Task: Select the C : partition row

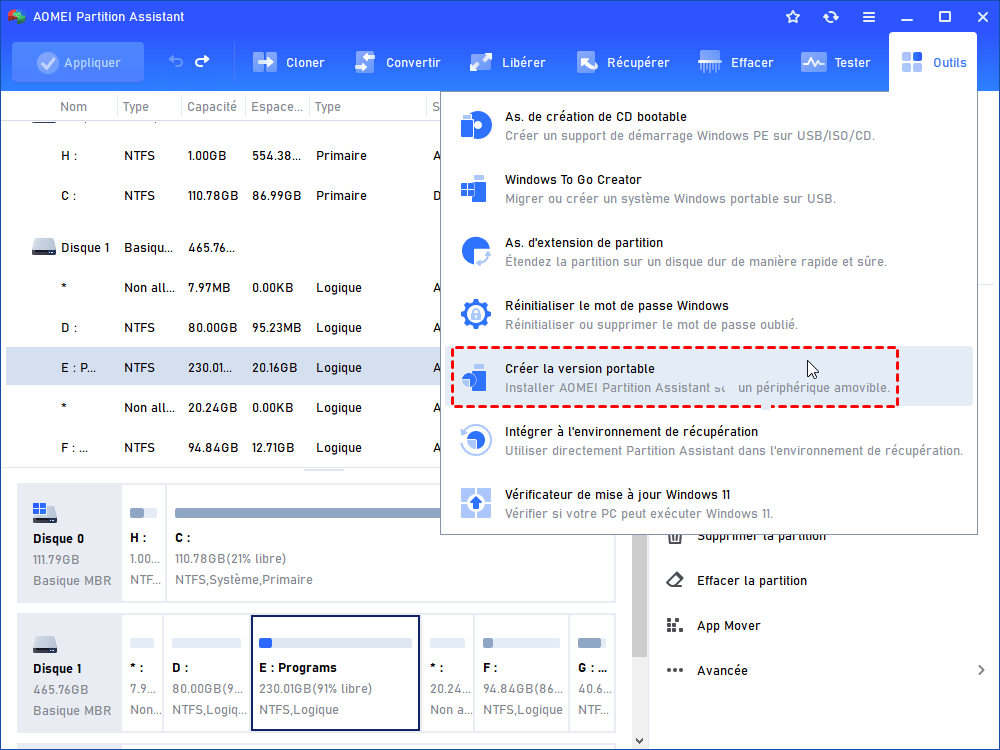Action: pos(223,196)
